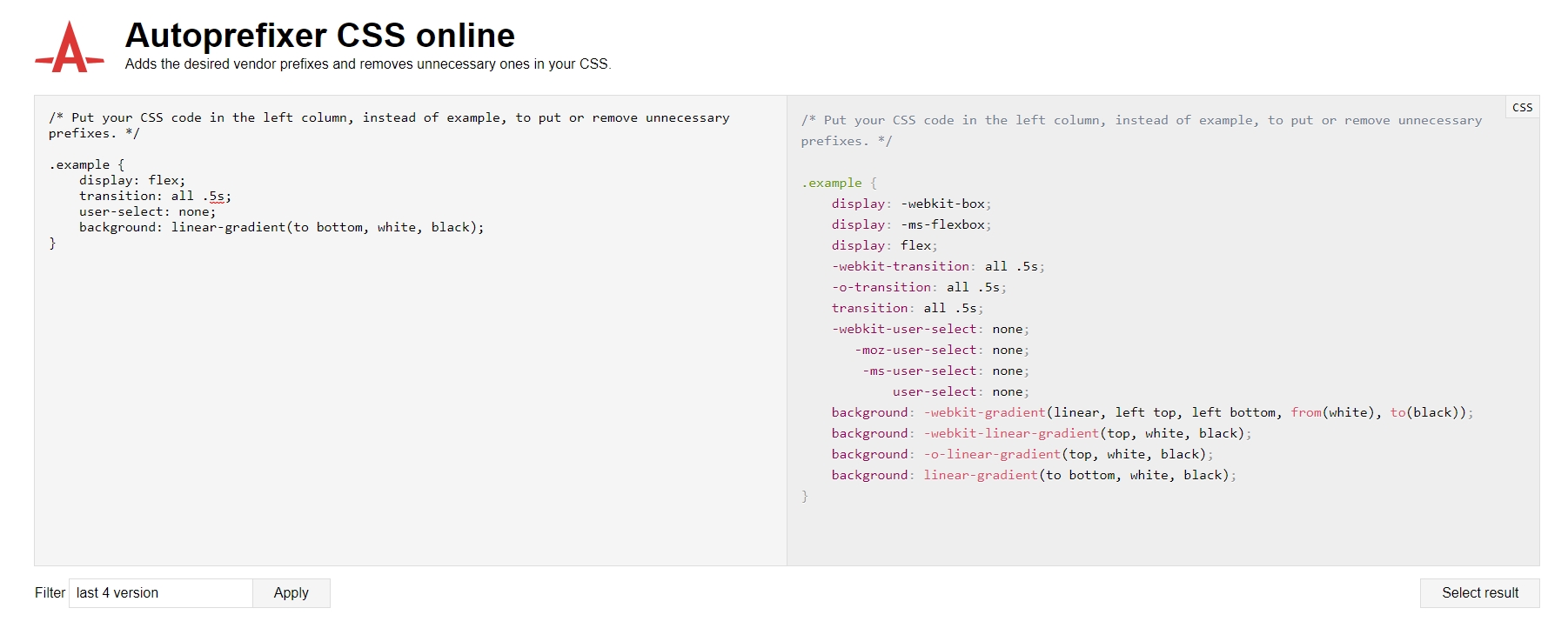Click the 'Autoprefixer CSS online' heading
The image size is (1568, 635).
[320, 36]
